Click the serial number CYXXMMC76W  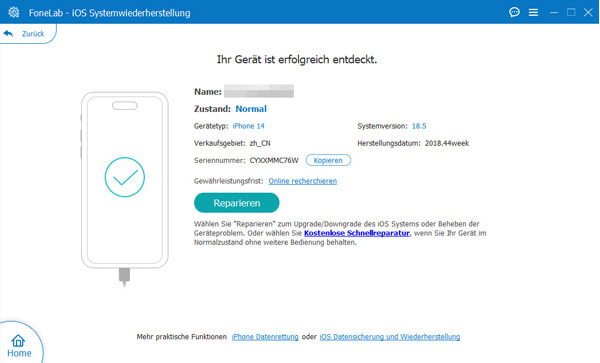click(x=274, y=160)
